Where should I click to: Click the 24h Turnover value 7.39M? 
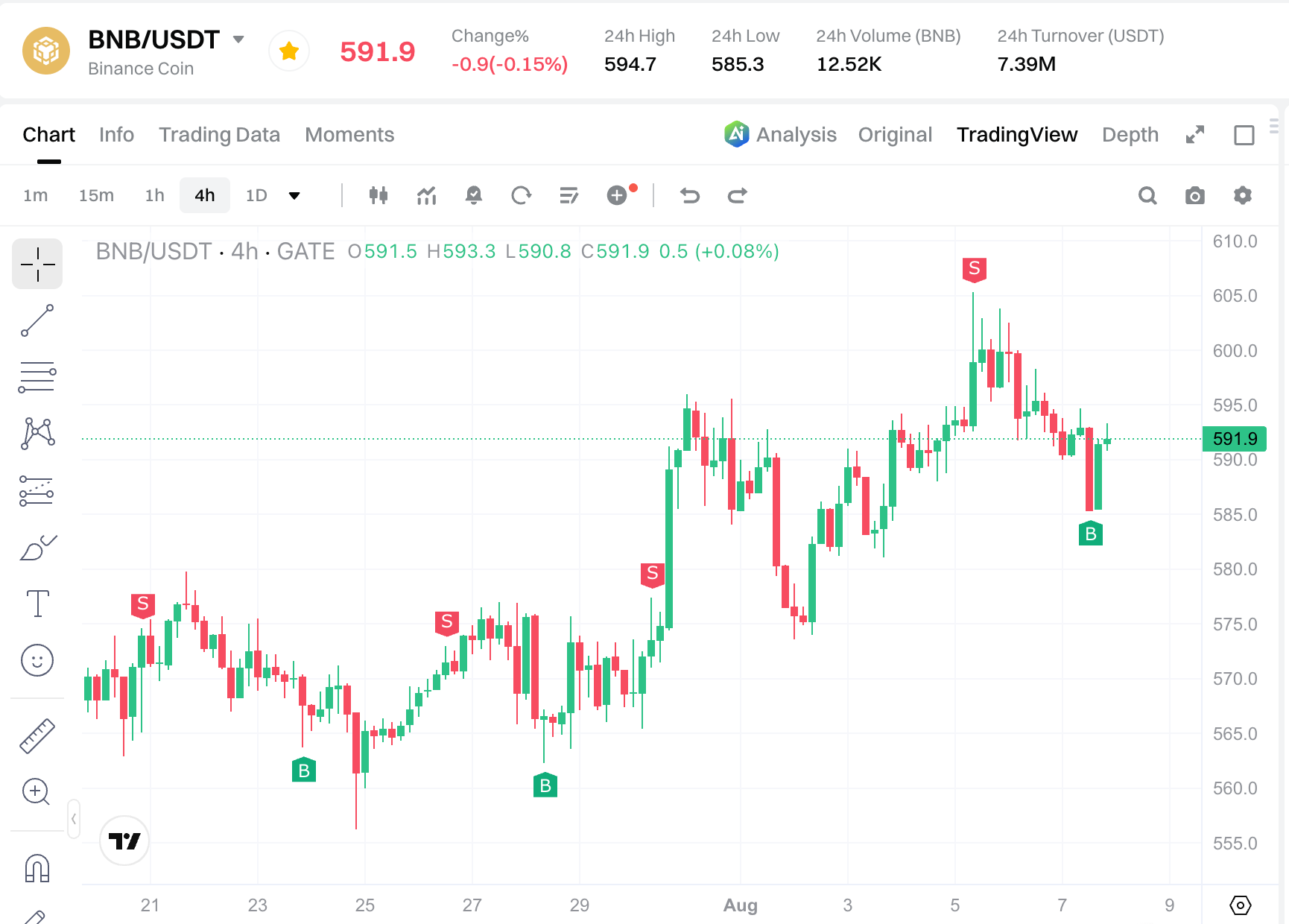pos(1027,65)
